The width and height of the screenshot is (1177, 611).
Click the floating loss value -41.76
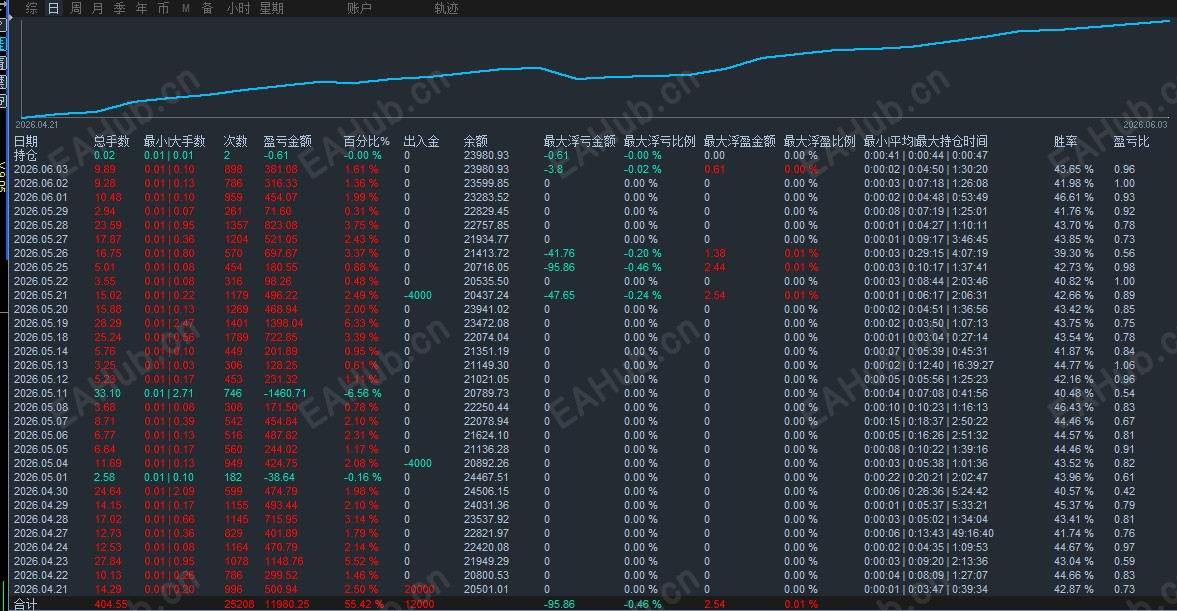click(x=559, y=254)
